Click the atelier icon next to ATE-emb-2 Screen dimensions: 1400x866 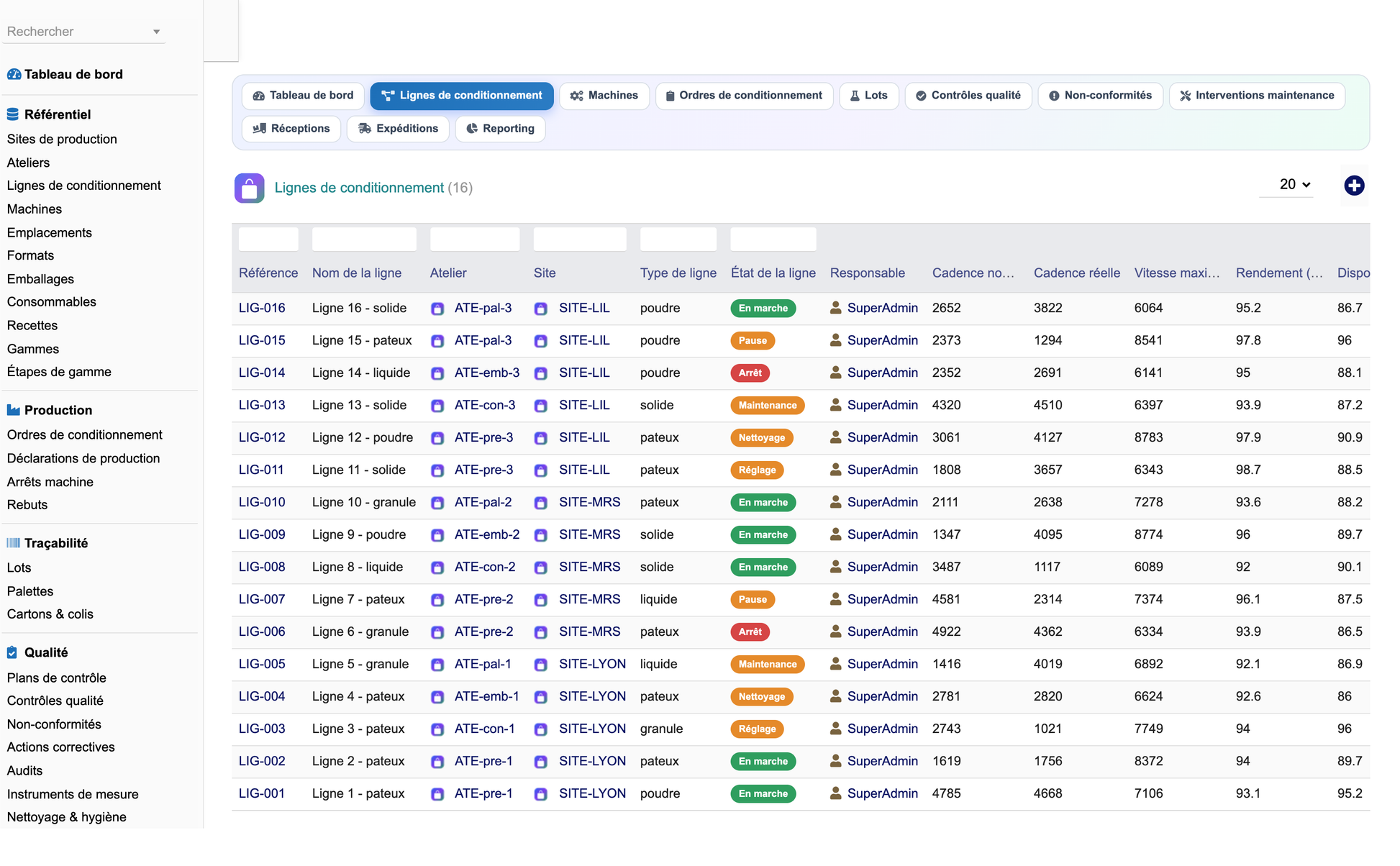click(437, 535)
